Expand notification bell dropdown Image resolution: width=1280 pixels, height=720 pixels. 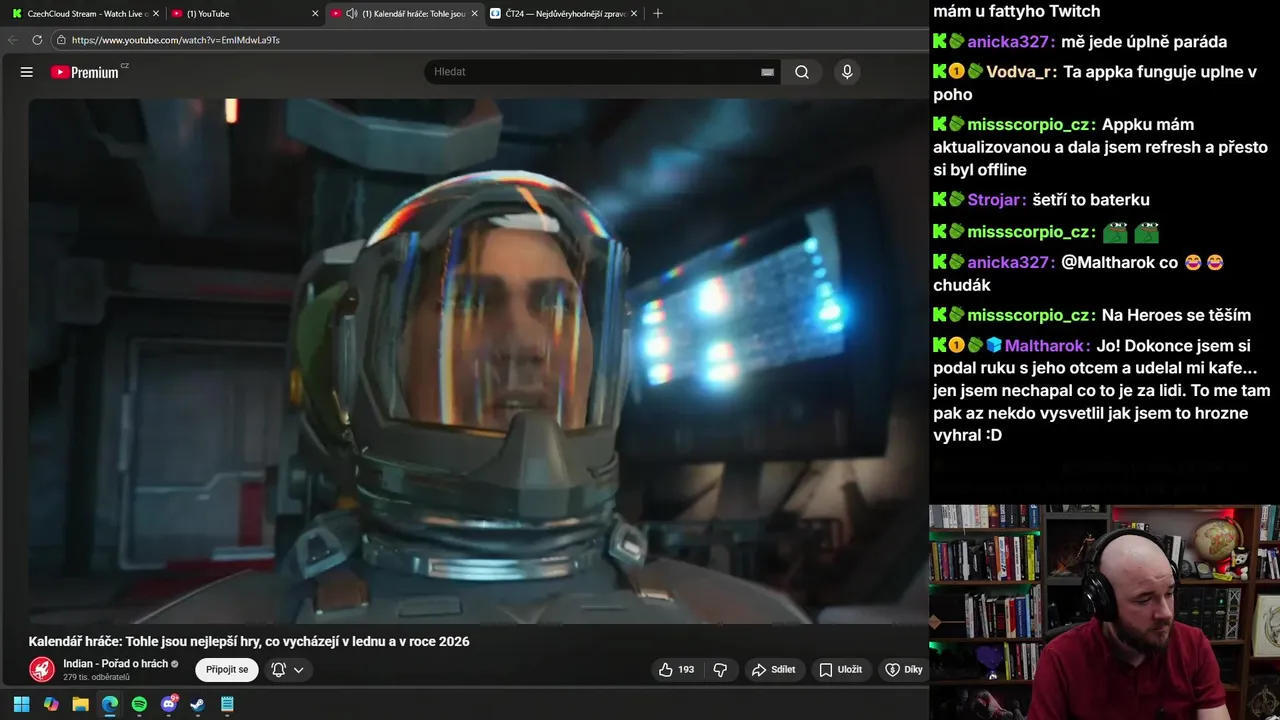point(287,669)
